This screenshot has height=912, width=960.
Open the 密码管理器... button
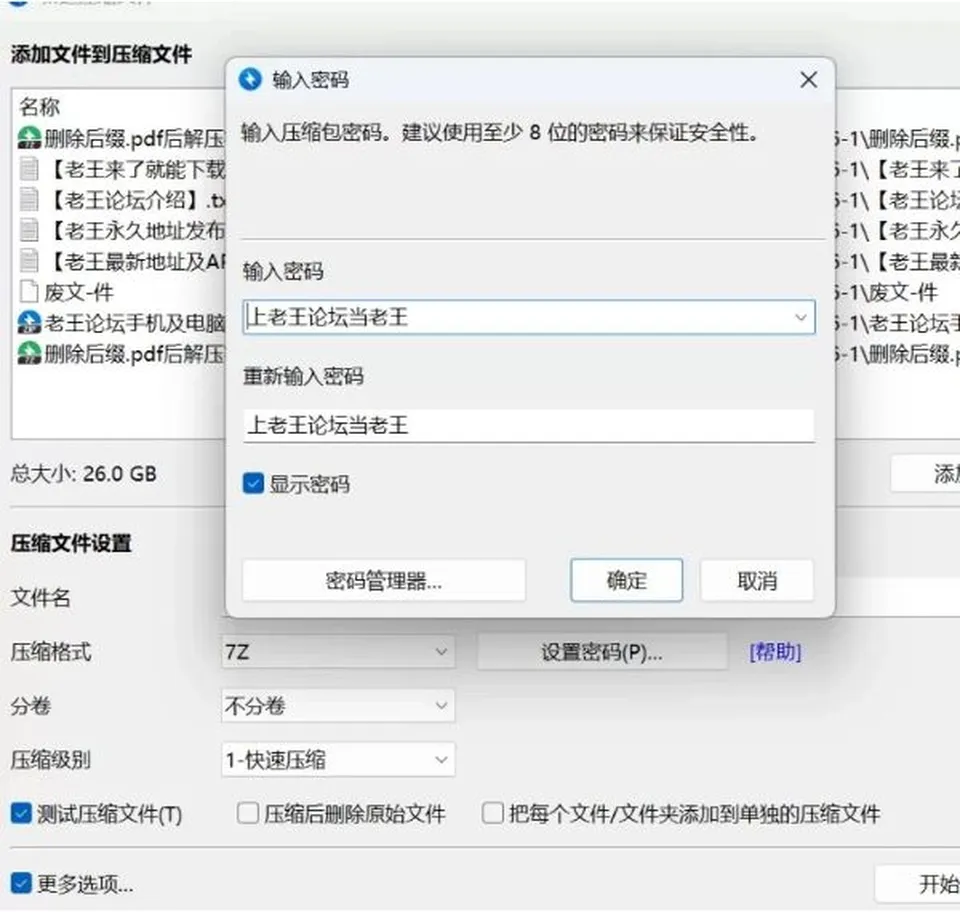click(384, 580)
